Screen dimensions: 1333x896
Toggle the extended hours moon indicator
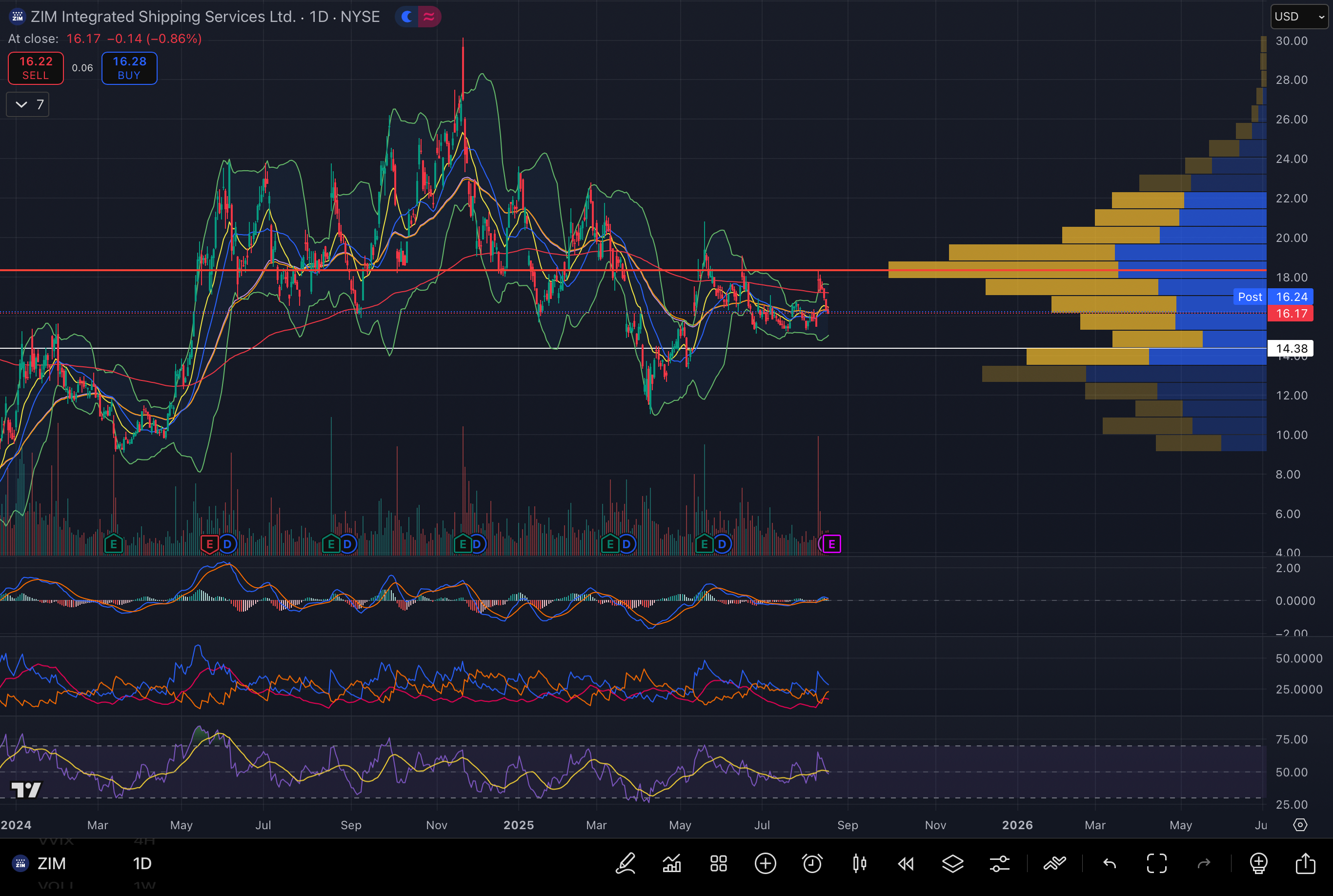407,17
